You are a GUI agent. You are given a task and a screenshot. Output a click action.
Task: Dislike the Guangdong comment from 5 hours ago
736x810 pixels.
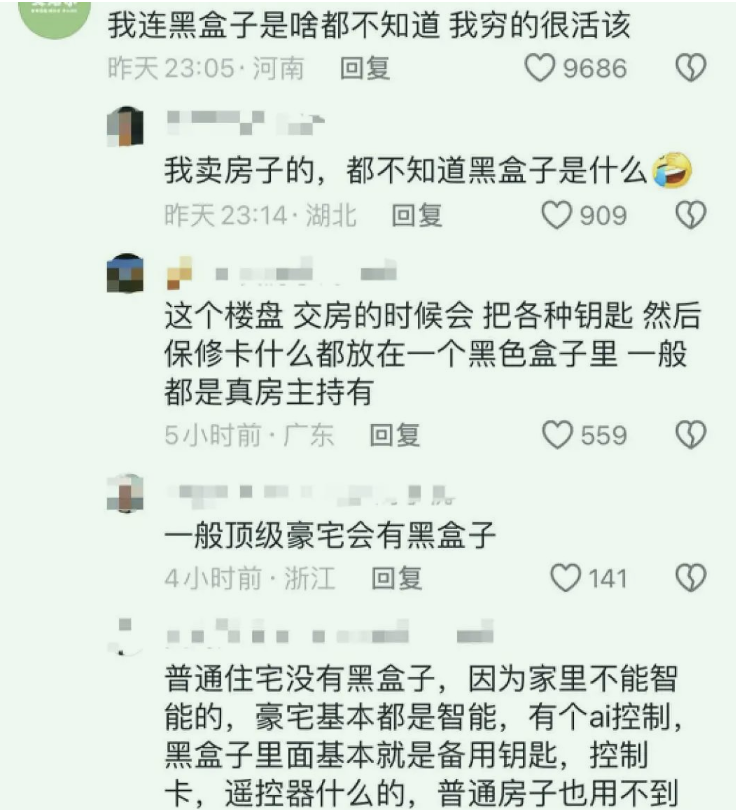pos(691,434)
